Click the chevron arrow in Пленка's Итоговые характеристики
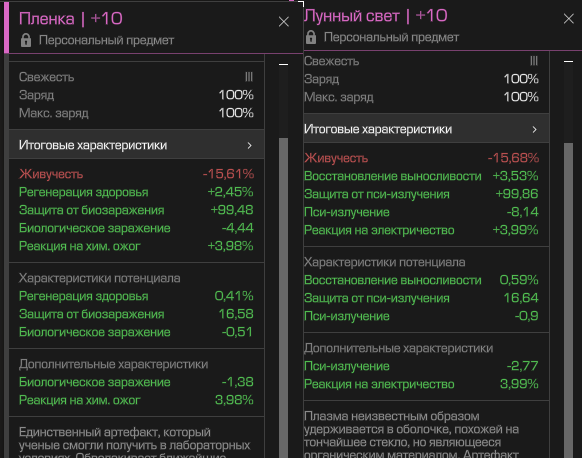The width and height of the screenshot is (582, 458). [x=249, y=145]
